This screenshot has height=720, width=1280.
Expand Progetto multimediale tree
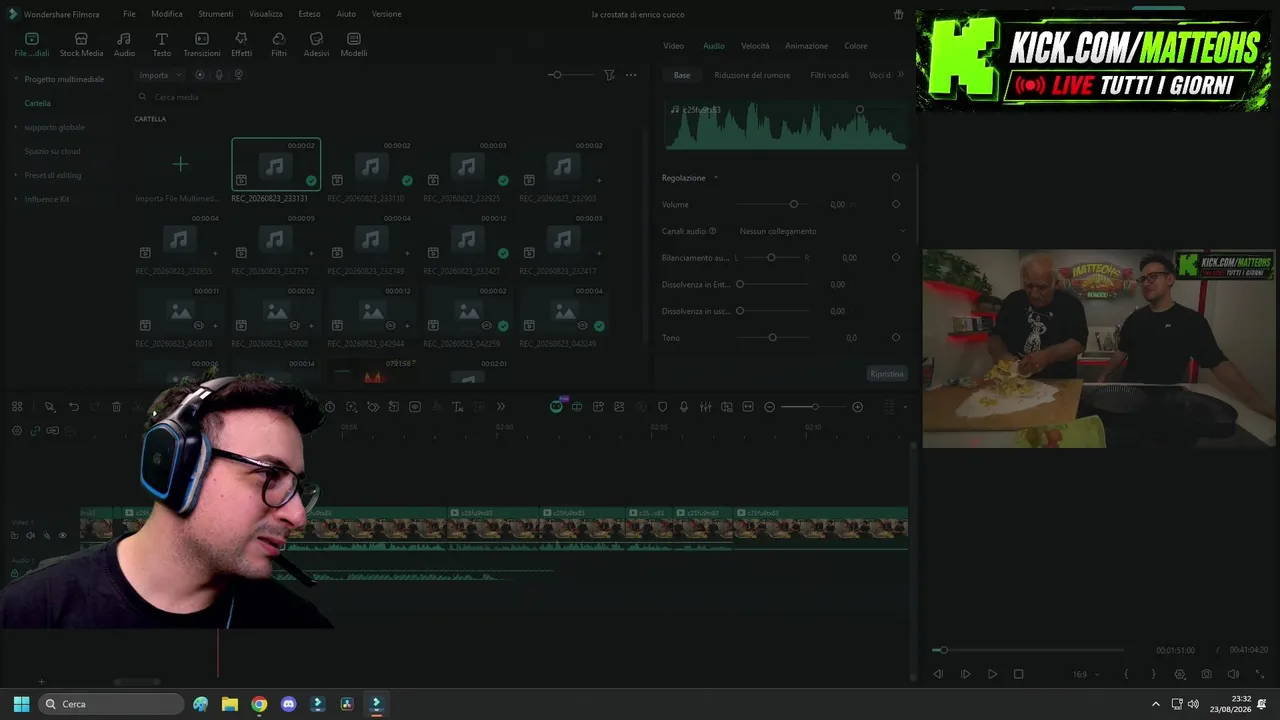16,79
